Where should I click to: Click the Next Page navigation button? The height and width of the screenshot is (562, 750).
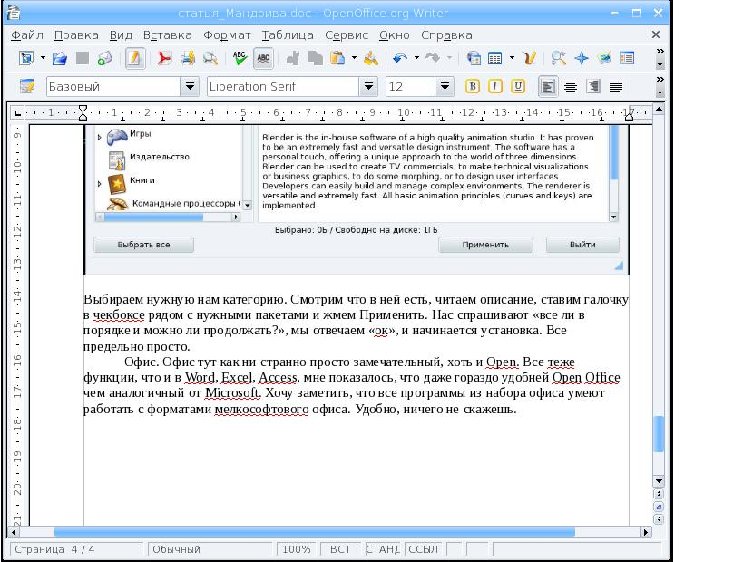(659, 519)
